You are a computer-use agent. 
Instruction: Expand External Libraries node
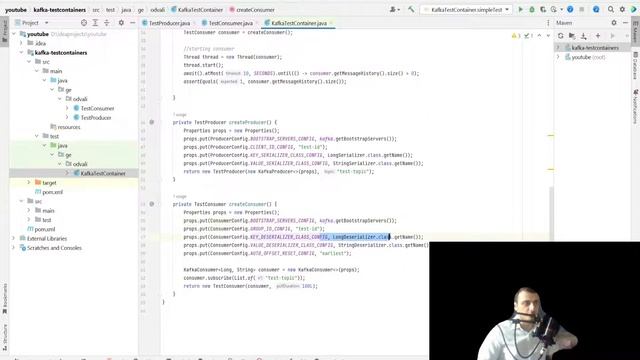[x=13, y=238]
